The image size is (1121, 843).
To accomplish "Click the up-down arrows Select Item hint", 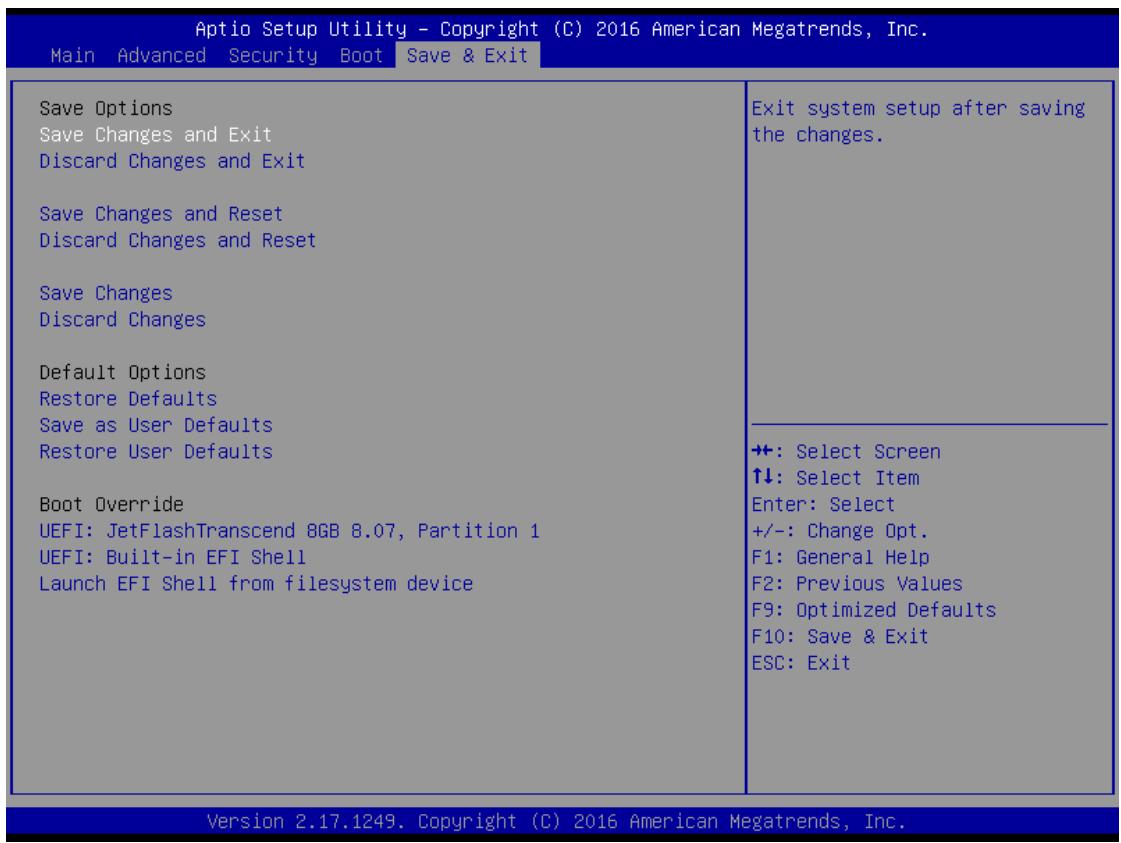I will point(835,478).
